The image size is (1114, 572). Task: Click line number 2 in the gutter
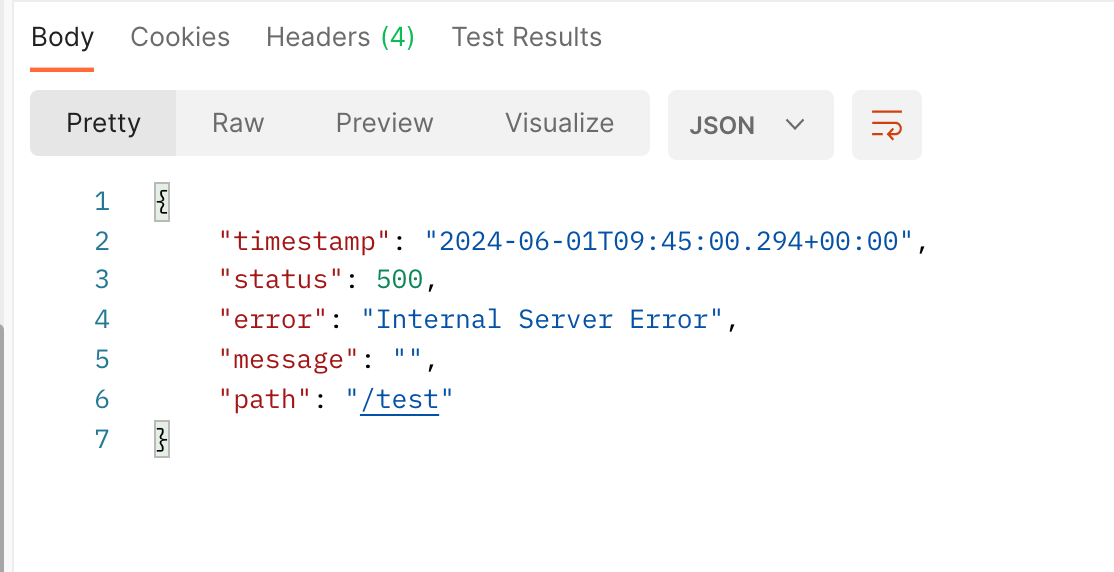[102, 242]
